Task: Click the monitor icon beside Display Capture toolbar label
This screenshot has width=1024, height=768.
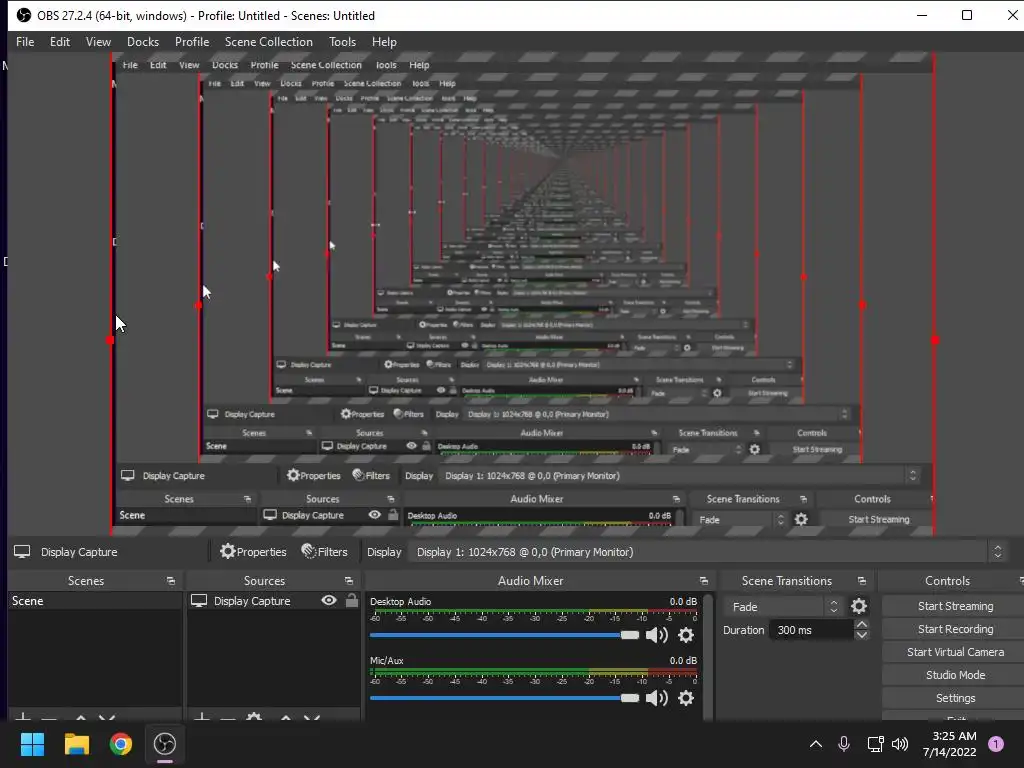Action: [x=22, y=552]
